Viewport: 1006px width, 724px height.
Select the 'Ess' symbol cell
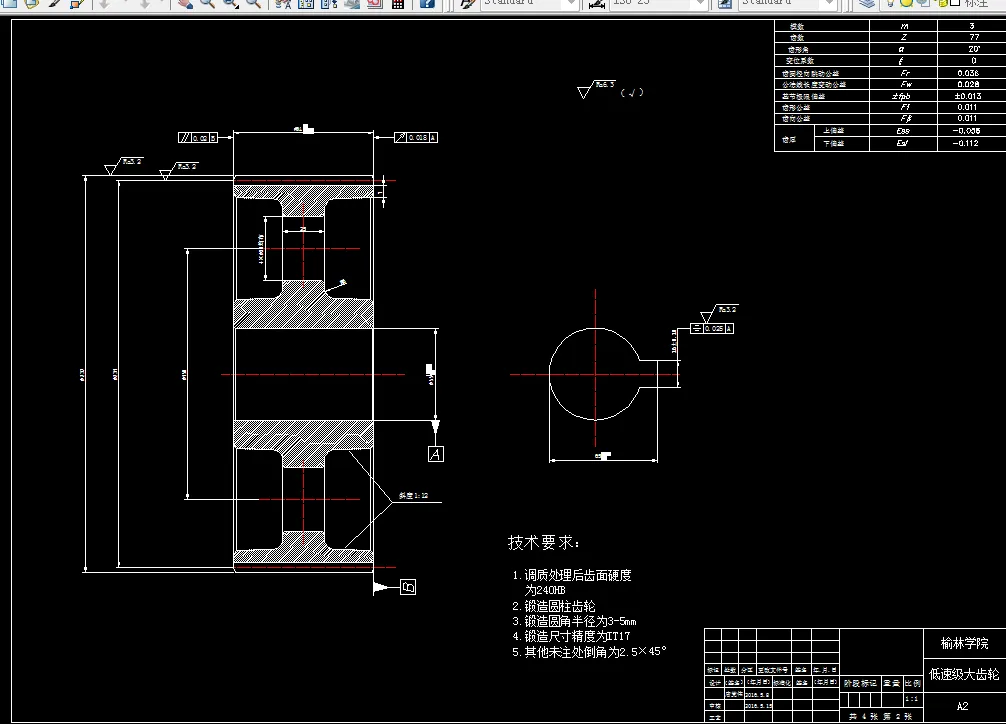(903, 130)
